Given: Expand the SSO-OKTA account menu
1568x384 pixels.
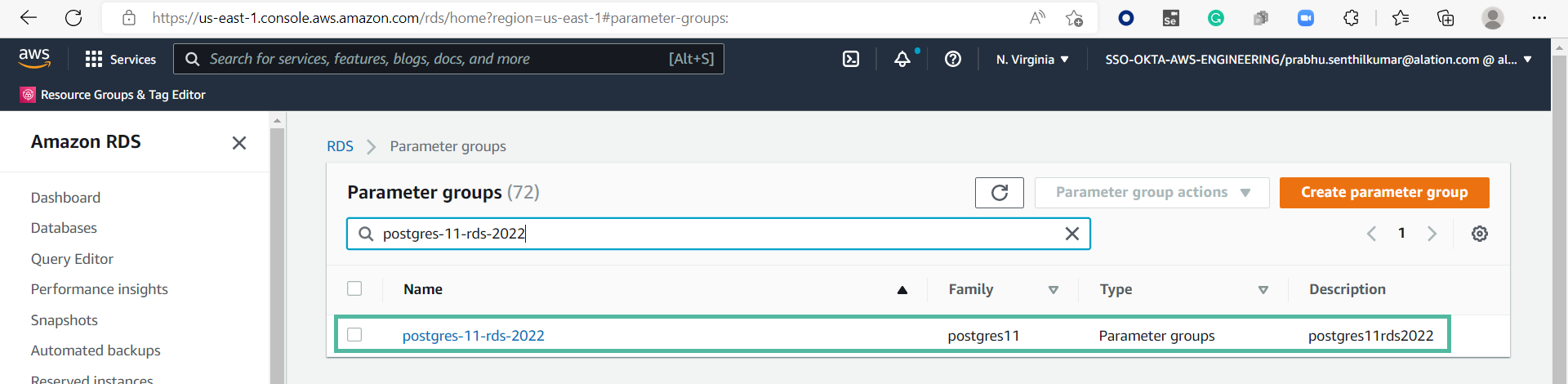Looking at the screenshot, I should tap(1318, 60).
